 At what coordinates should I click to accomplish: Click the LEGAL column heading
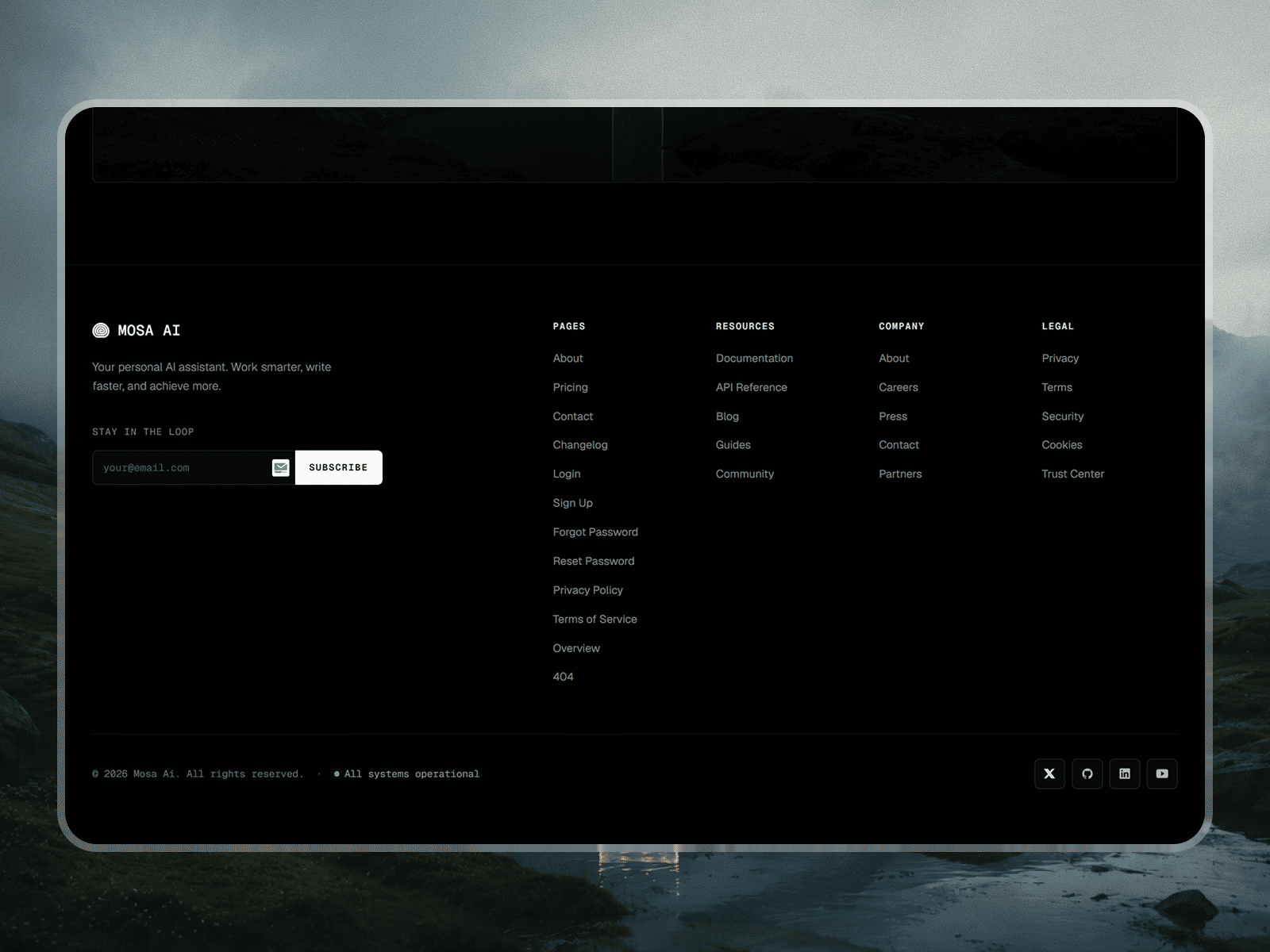click(x=1058, y=326)
